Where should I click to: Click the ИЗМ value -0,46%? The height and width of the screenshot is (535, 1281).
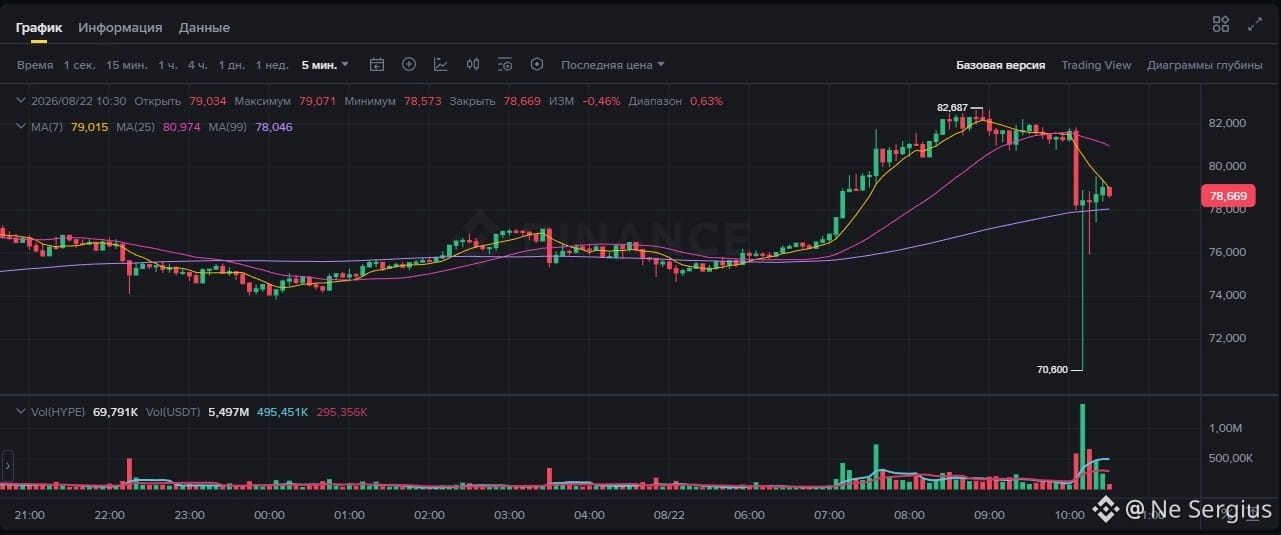point(601,101)
